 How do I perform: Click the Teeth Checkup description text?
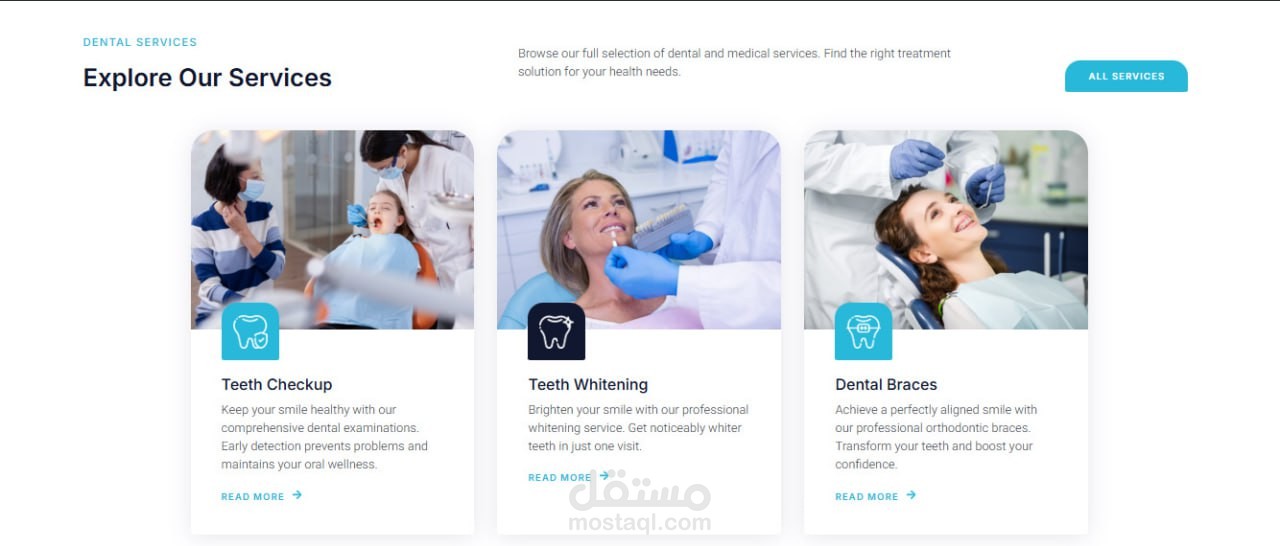tap(324, 437)
